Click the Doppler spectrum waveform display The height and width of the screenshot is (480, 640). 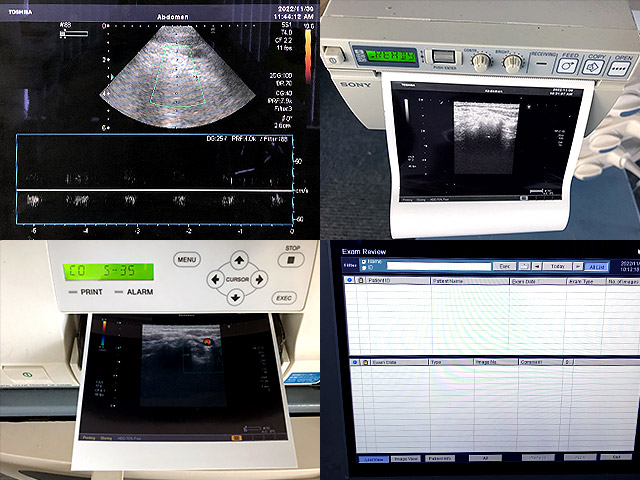pos(155,179)
